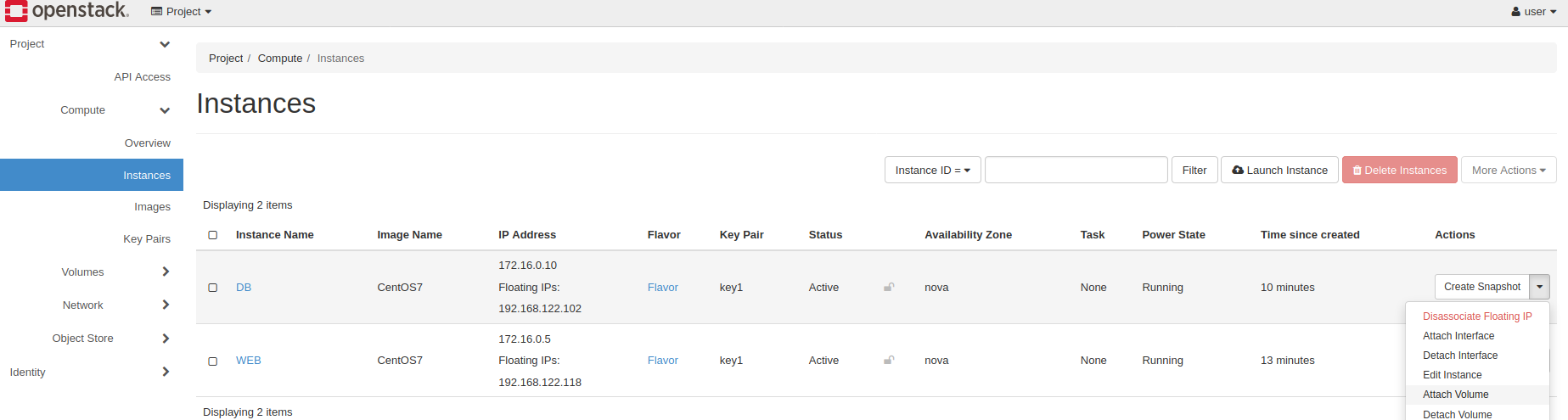Click the lock icon in DB row

pyautogui.click(x=889, y=287)
